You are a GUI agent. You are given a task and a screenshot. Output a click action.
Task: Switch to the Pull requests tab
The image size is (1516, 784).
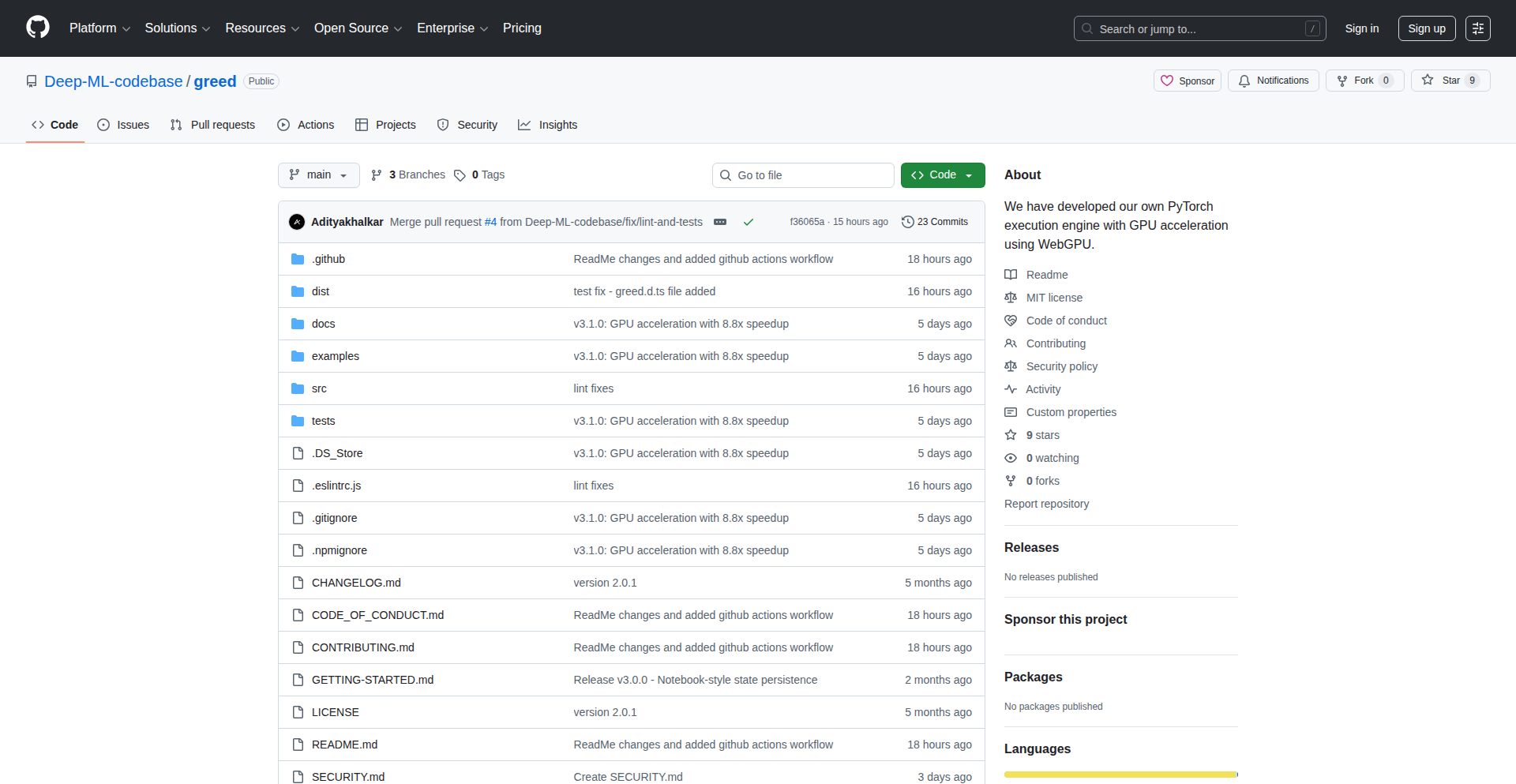212,125
